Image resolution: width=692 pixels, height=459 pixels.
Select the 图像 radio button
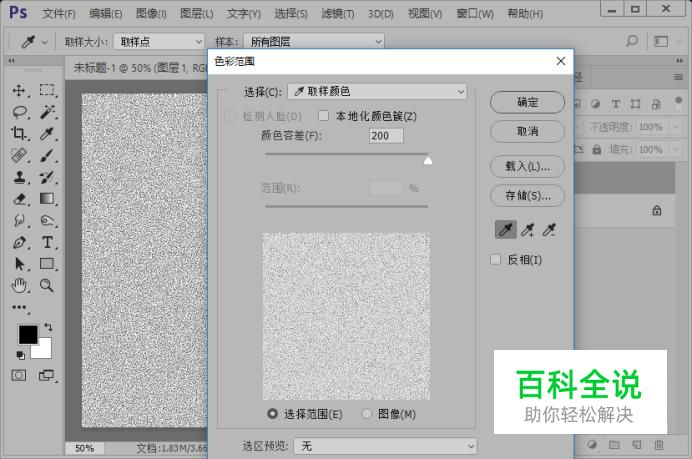pyautogui.click(x=366, y=414)
